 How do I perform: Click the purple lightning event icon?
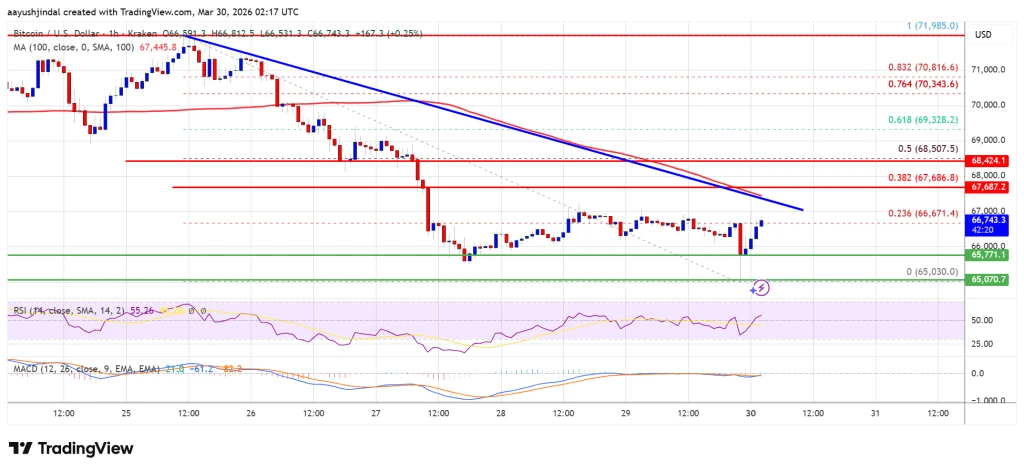[760, 287]
